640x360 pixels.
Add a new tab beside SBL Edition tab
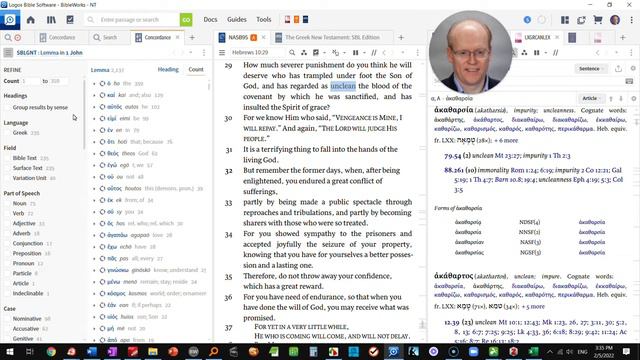401,37
